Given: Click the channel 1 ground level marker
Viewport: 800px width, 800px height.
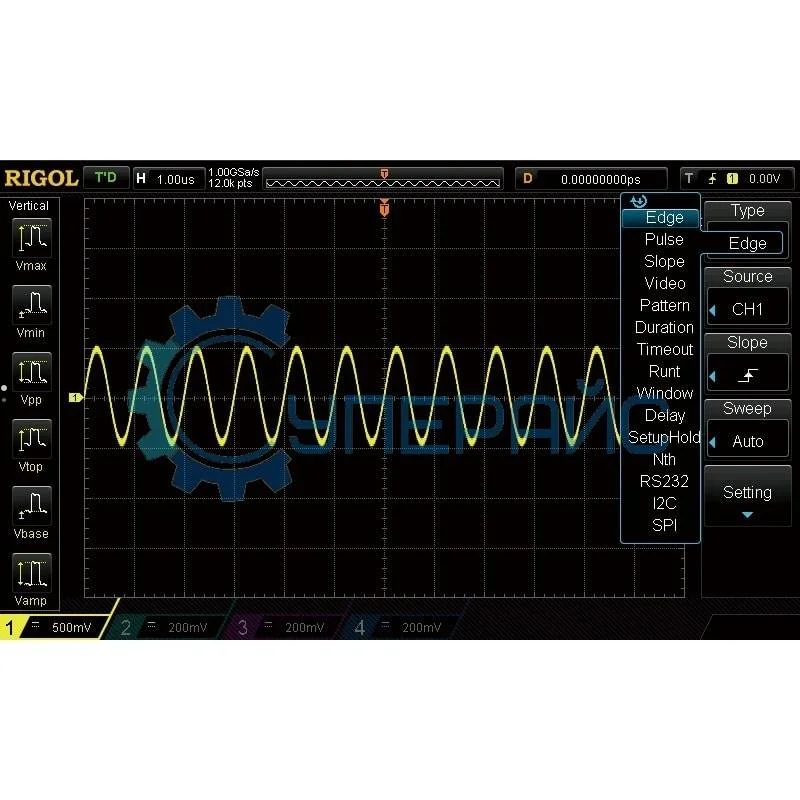Looking at the screenshot, I should (x=74, y=398).
